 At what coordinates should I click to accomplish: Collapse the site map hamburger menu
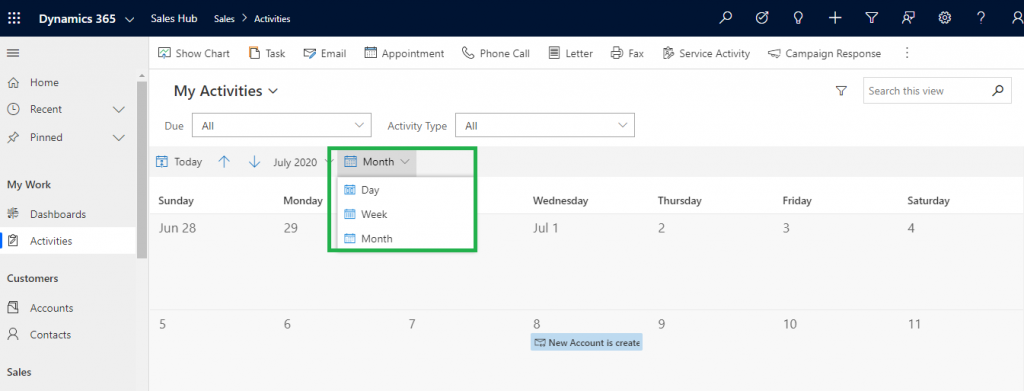click(13, 53)
